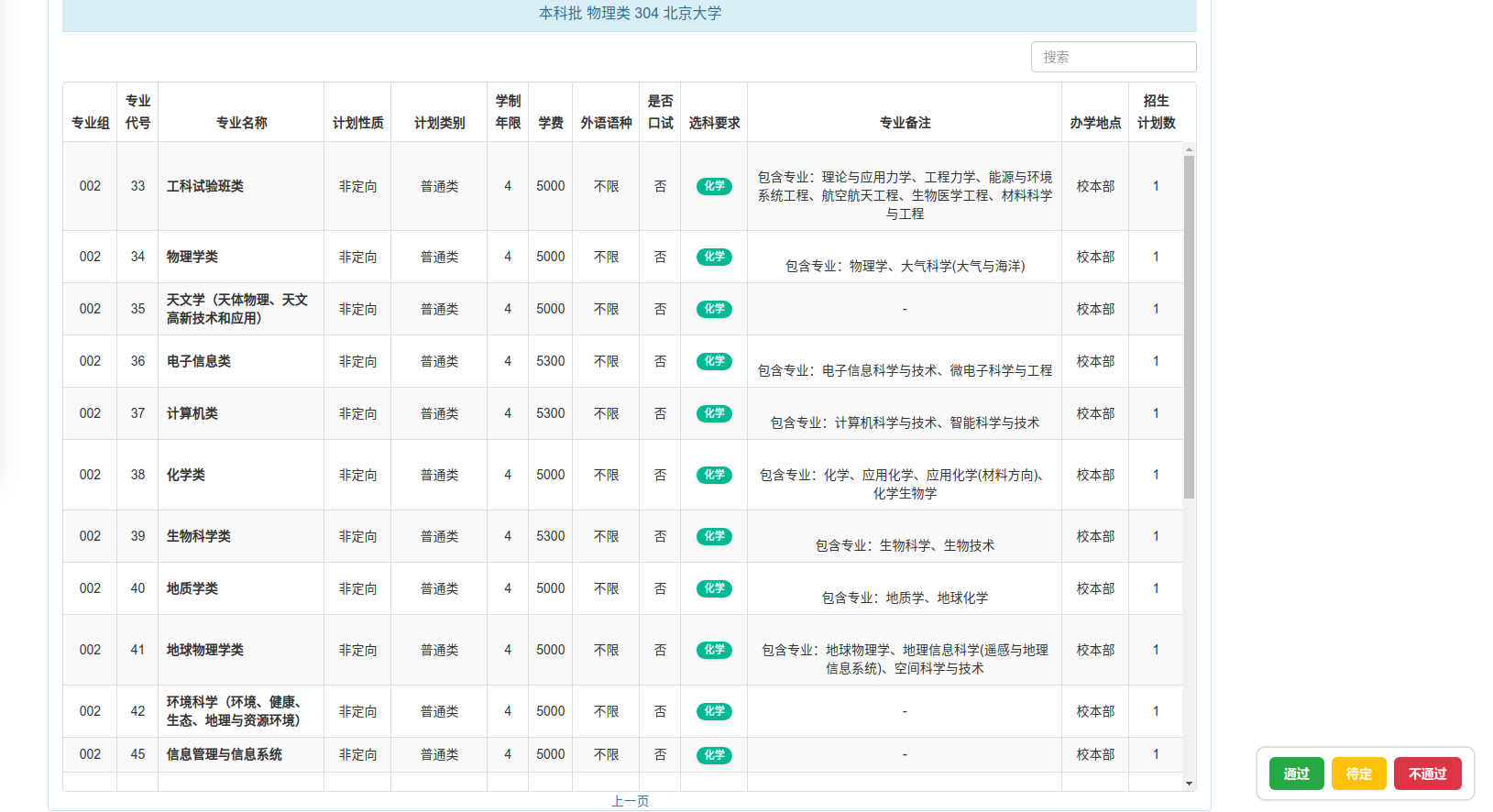Click major code 45
The width and height of the screenshot is (1493, 812).
[x=137, y=754]
